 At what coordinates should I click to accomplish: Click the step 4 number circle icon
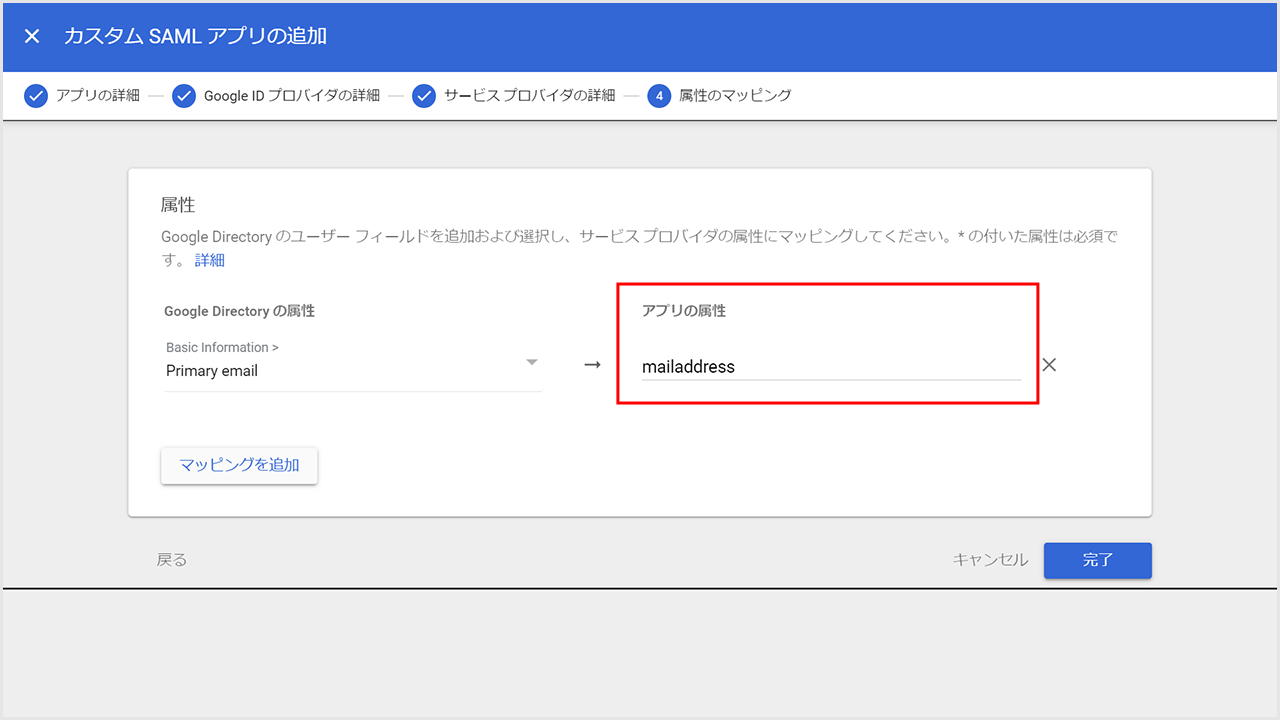[x=659, y=96]
